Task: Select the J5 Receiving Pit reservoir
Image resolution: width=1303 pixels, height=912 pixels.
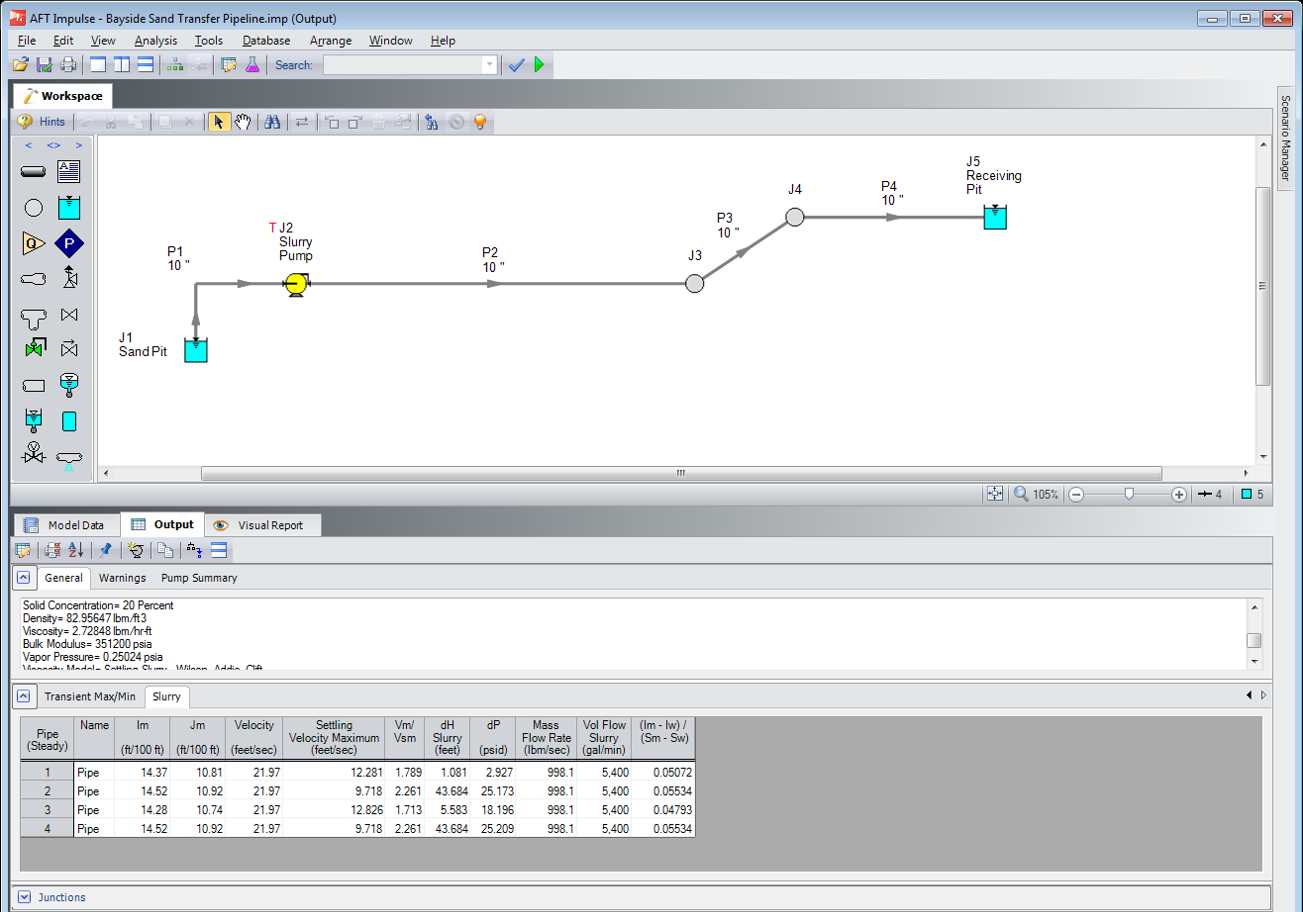Action: (x=995, y=217)
